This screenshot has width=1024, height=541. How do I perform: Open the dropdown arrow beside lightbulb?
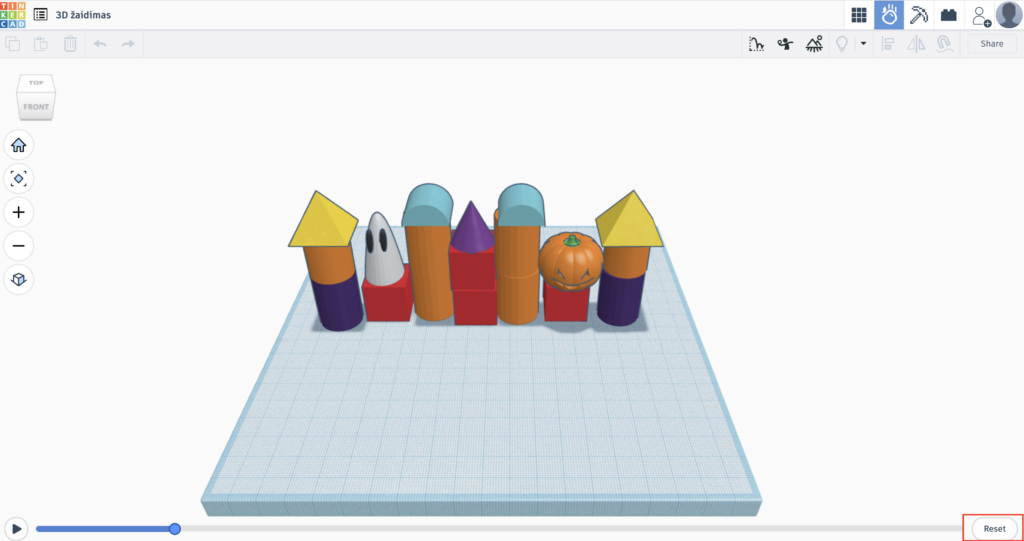click(x=863, y=44)
